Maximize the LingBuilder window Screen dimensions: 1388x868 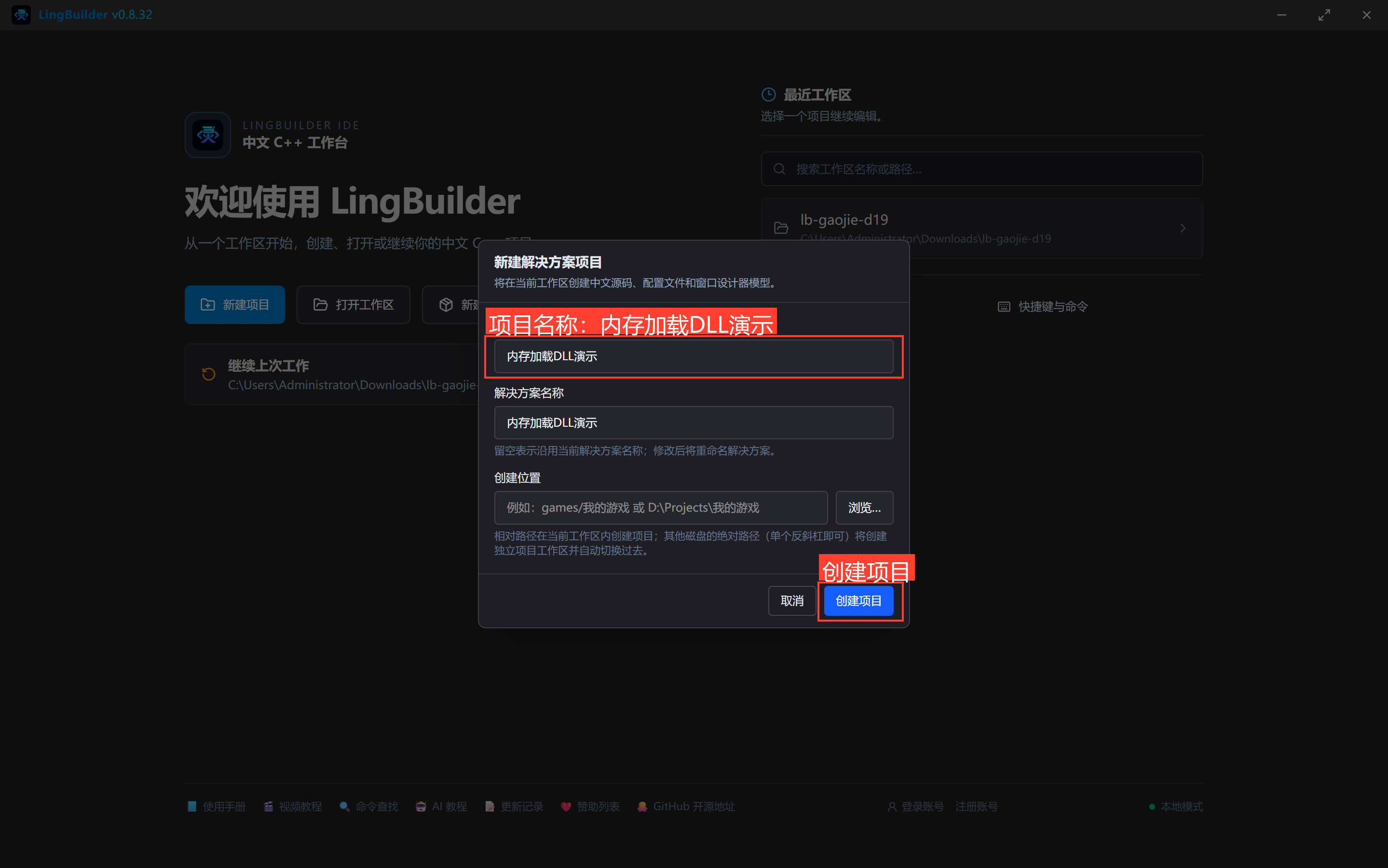pyautogui.click(x=1324, y=15)
